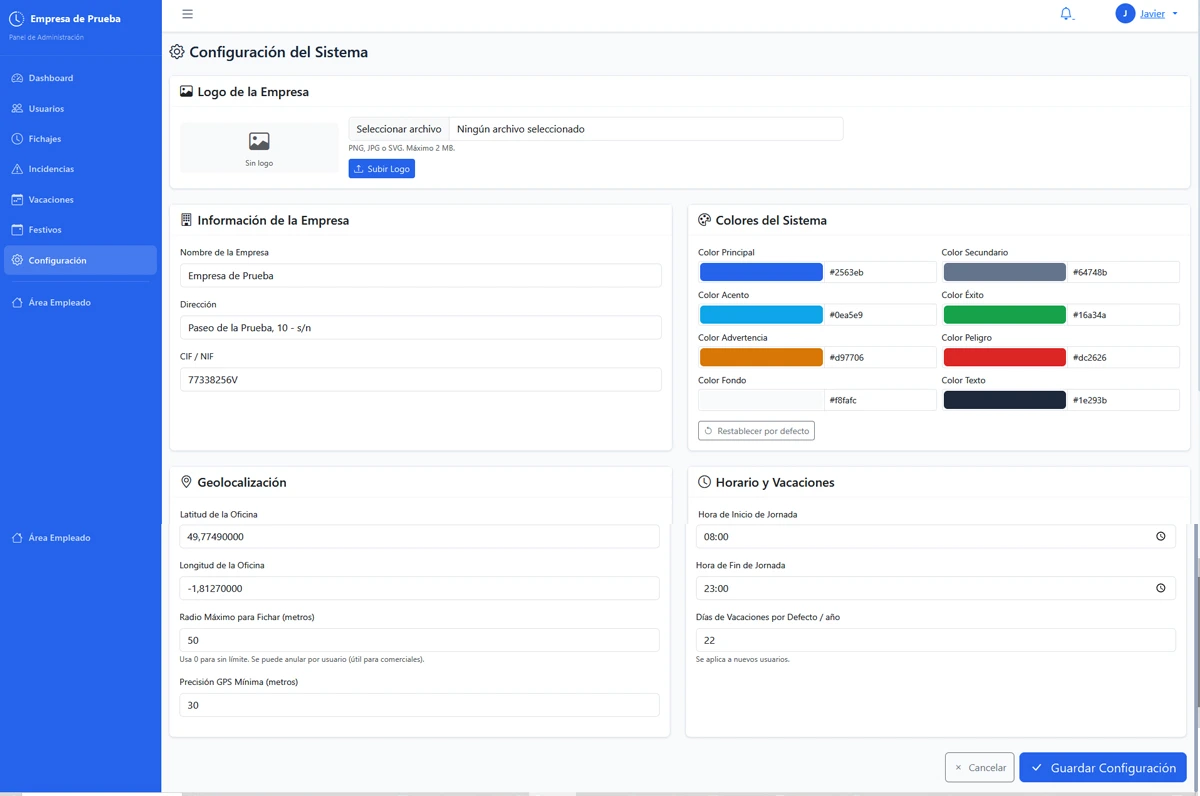Image resolution: width=1200 pixels, height=796 pixels.
Task: Click the Nombre de la Empresa field
Action: (x=420, y=276)
